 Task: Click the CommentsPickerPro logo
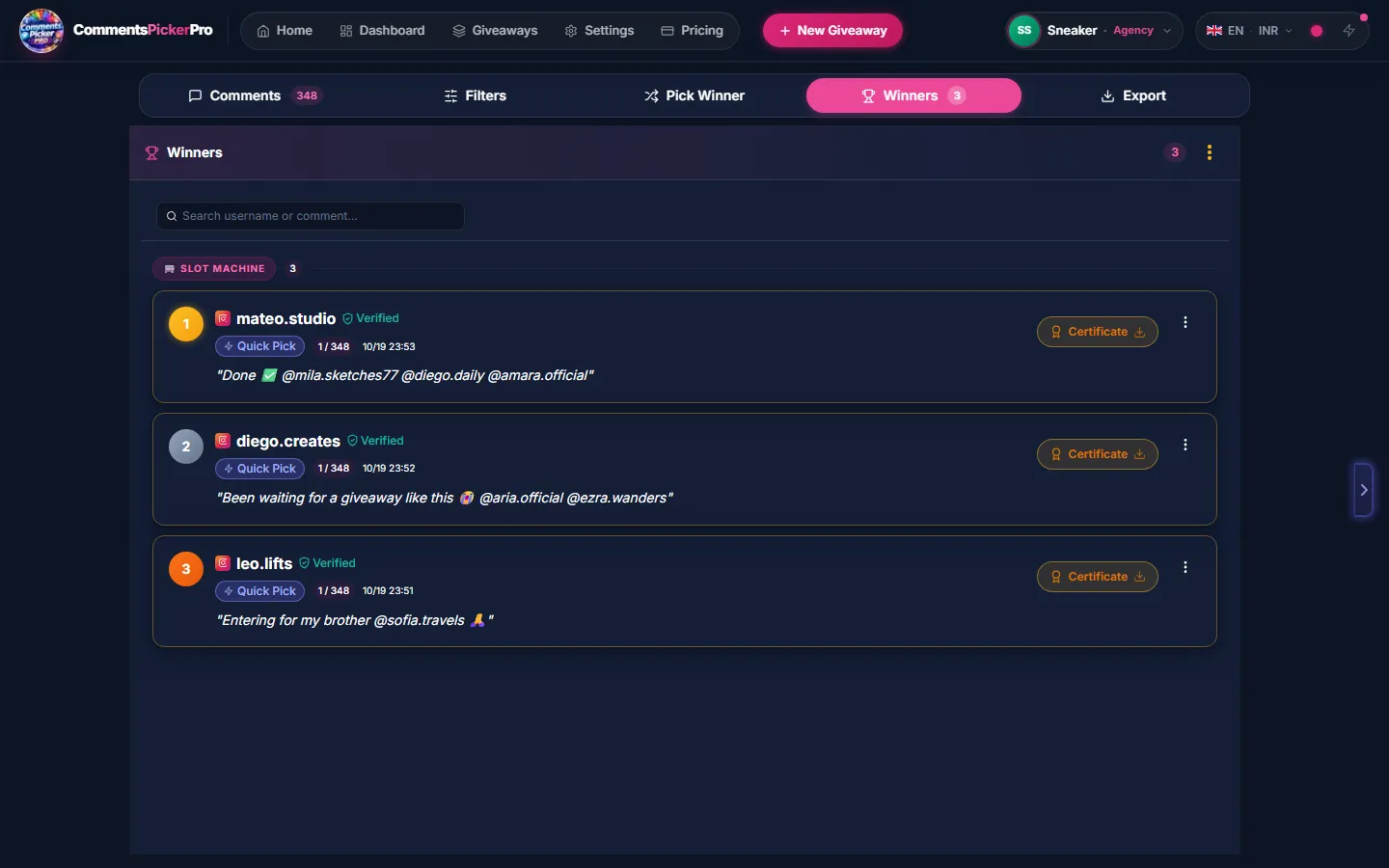pyautogui.click(x=116, y=30)
